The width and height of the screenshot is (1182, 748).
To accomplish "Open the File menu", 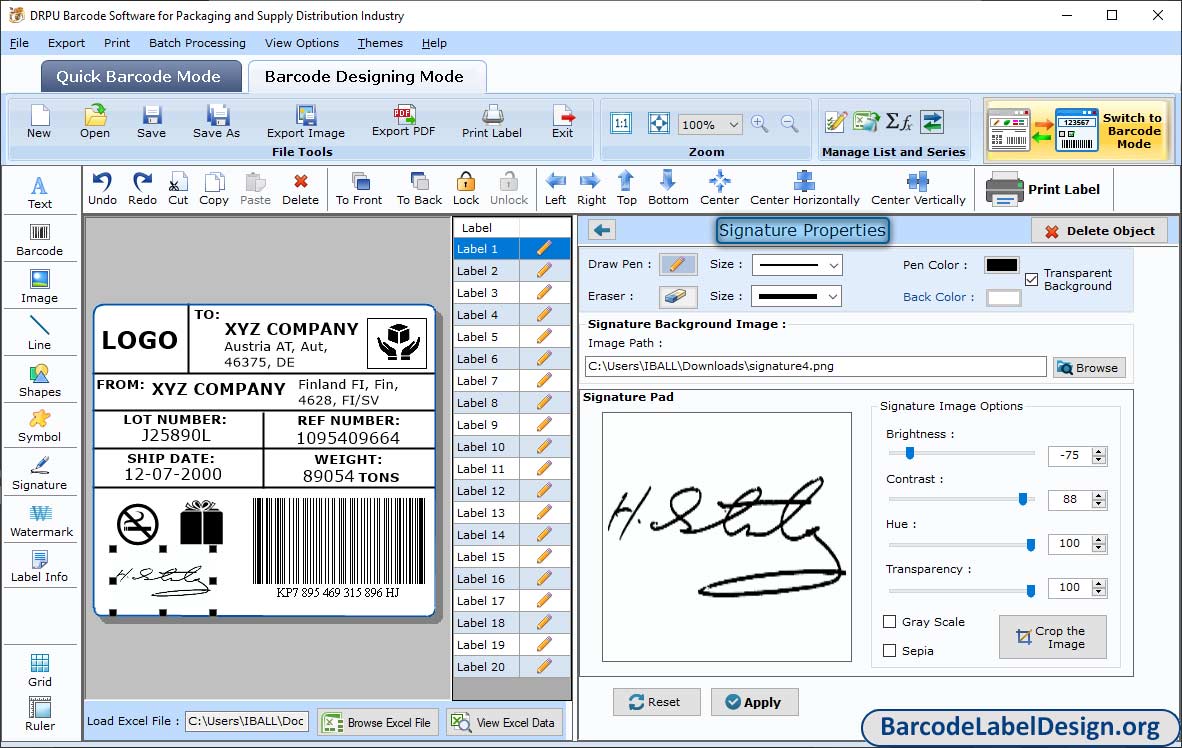I will [x=19, y=43].
